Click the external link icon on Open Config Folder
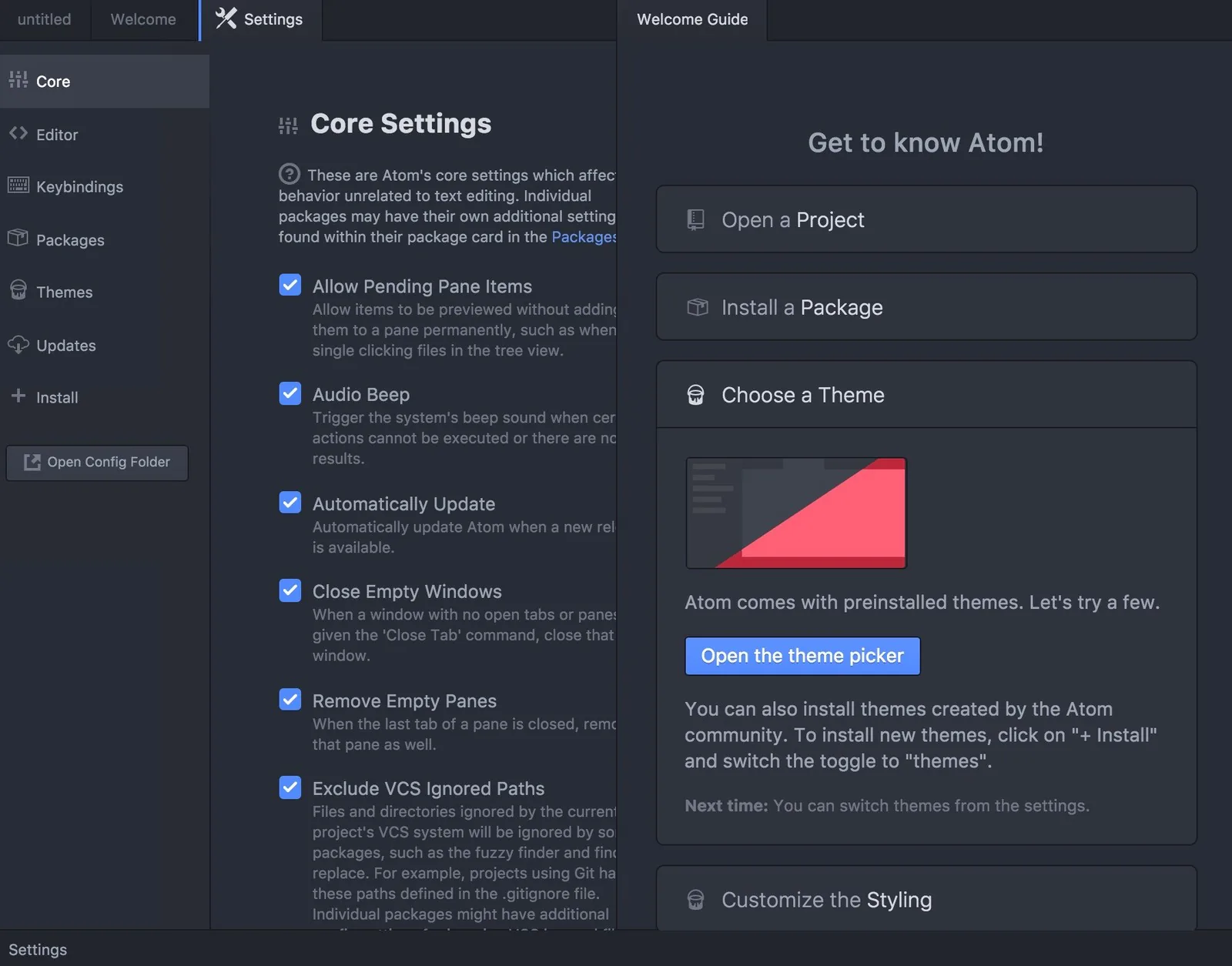 coord(32,463)
